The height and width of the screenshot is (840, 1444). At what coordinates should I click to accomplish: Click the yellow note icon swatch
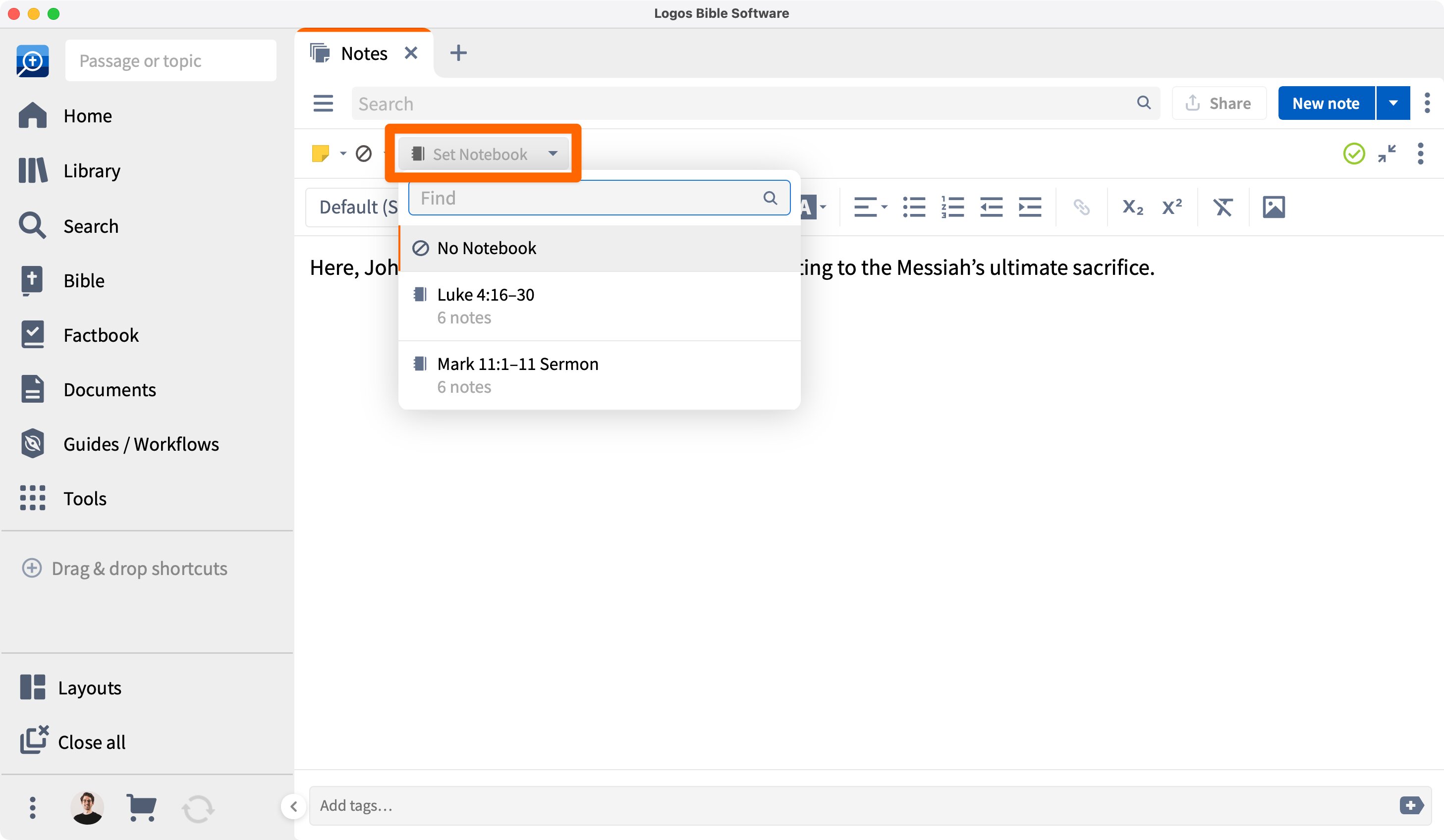[x=320, y=153]
